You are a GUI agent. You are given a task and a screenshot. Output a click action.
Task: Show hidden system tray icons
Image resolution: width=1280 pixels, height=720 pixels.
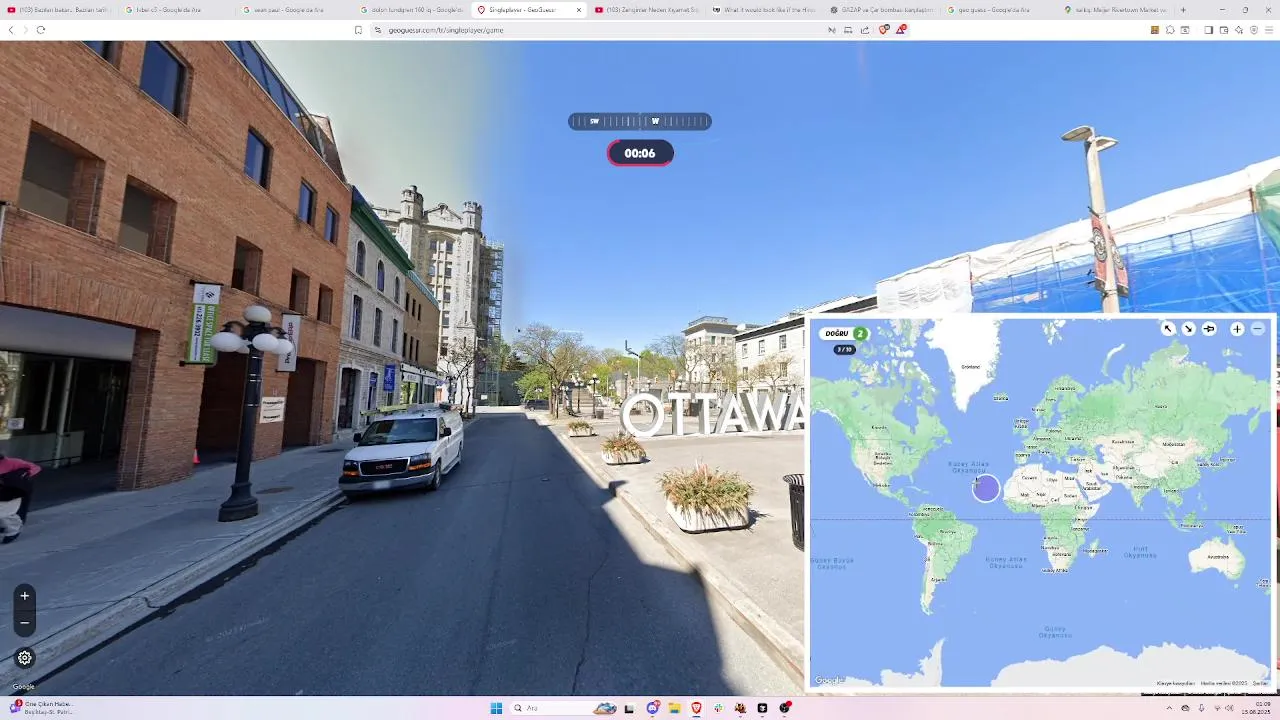point(1168,708)
